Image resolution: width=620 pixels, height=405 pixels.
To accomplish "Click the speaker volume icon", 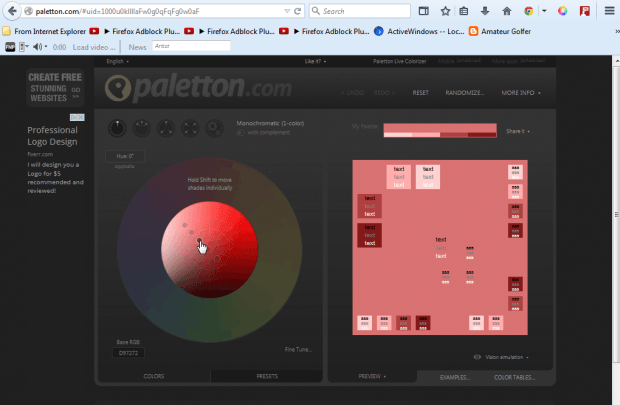I will [38, 47].
